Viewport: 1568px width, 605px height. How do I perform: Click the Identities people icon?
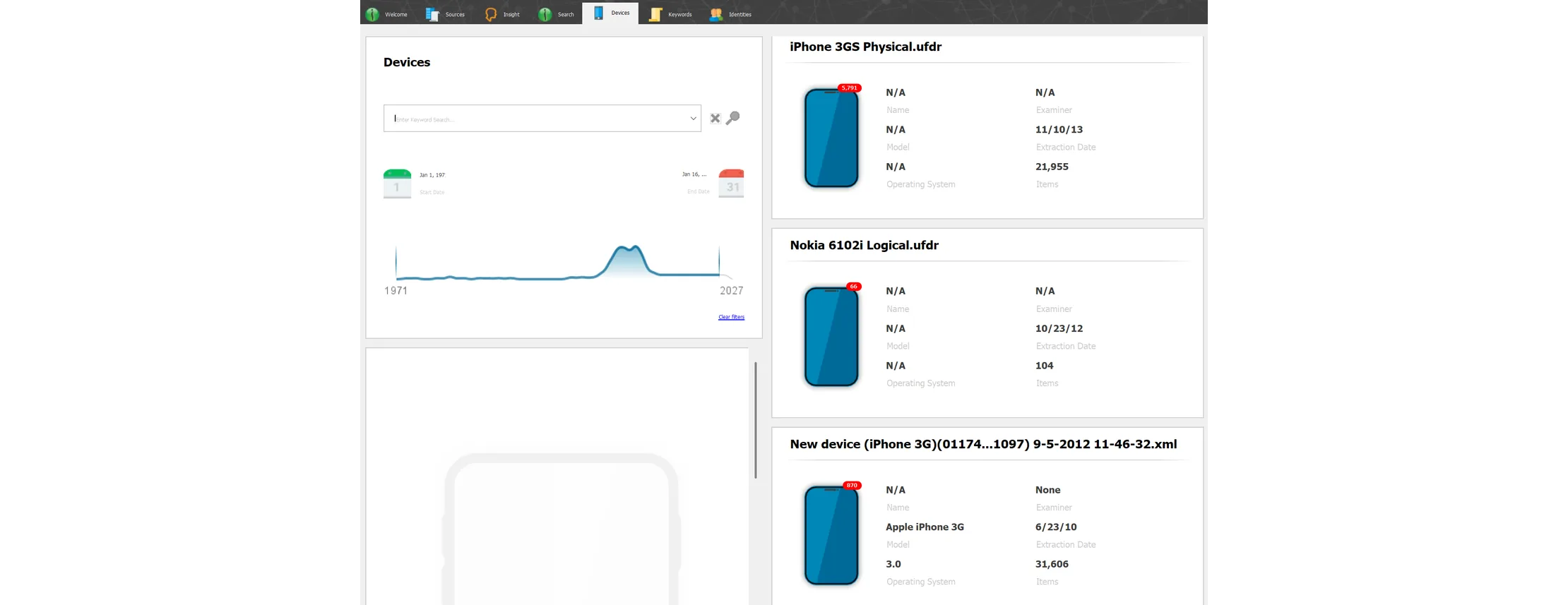pos(715,14)
